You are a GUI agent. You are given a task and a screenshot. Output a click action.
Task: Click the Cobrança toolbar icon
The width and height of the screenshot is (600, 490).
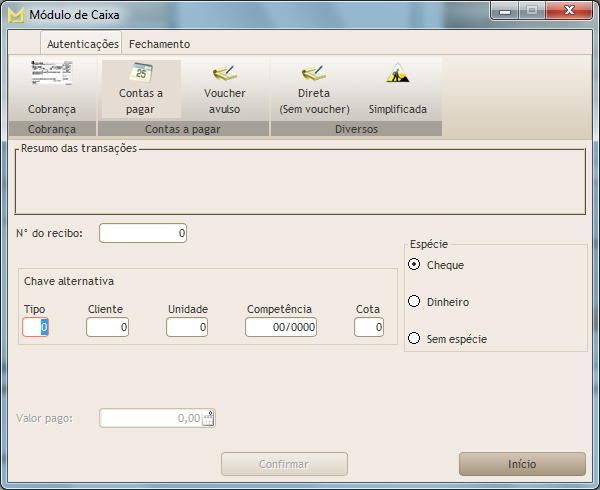(x=51, y=87)
